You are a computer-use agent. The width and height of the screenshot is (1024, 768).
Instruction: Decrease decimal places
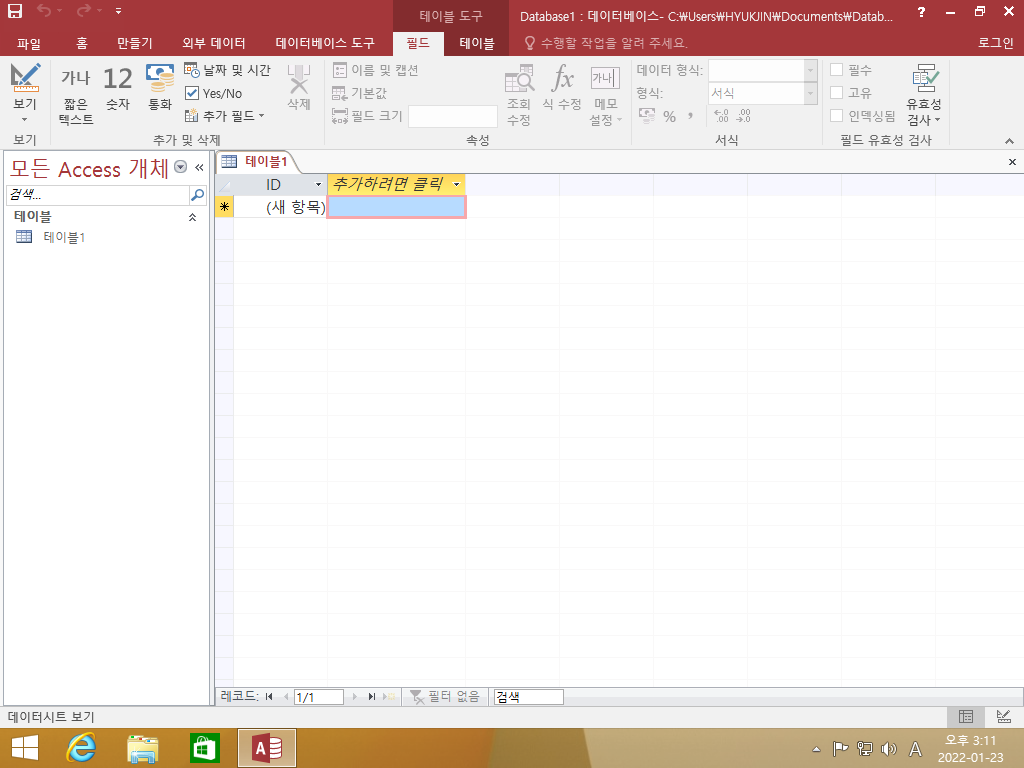point(743,116)
